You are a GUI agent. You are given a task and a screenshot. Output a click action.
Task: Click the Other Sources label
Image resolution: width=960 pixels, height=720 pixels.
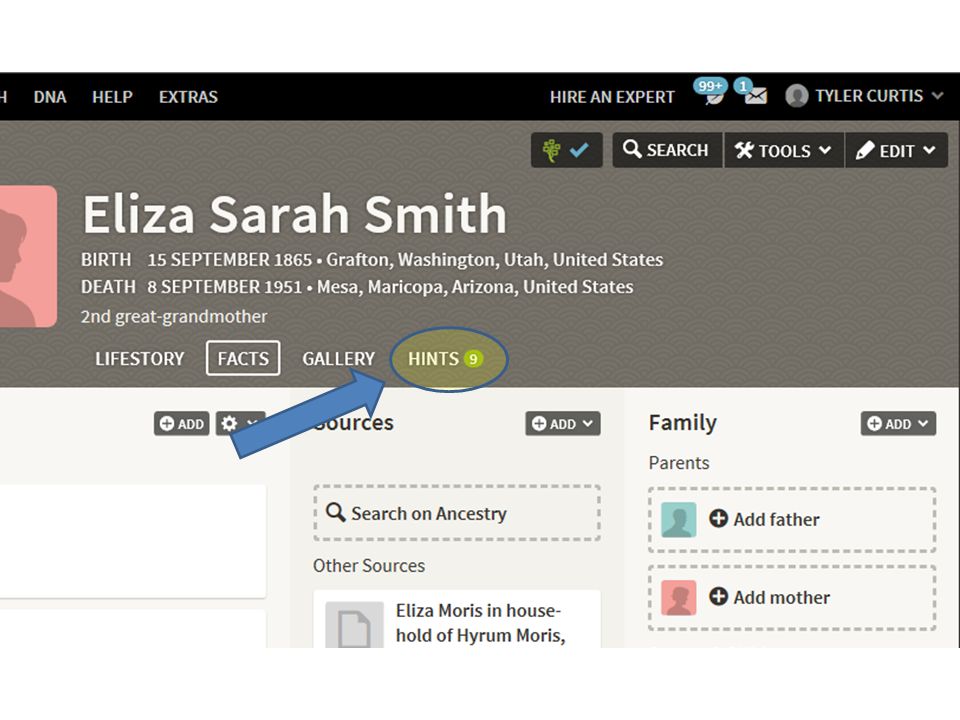coord(369,566)
